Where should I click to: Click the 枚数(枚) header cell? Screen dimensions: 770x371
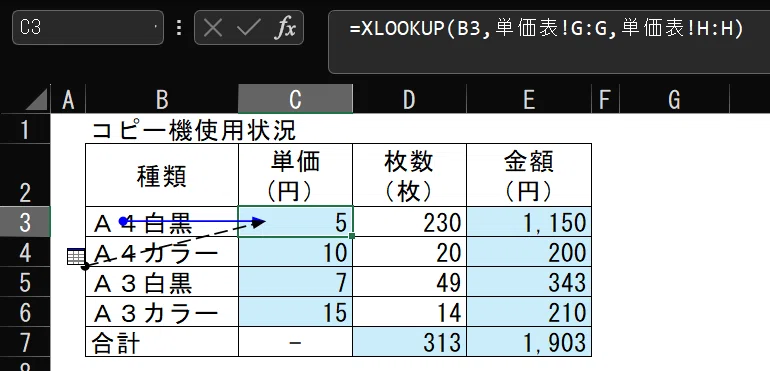point(409,175)
